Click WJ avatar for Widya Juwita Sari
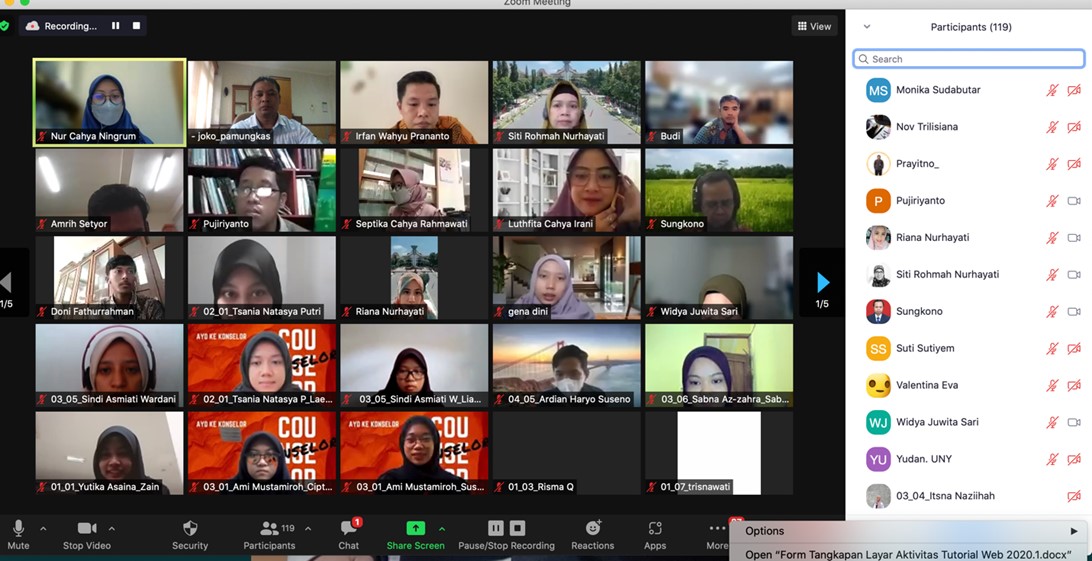1092x561 pixels. click(878, 422)
